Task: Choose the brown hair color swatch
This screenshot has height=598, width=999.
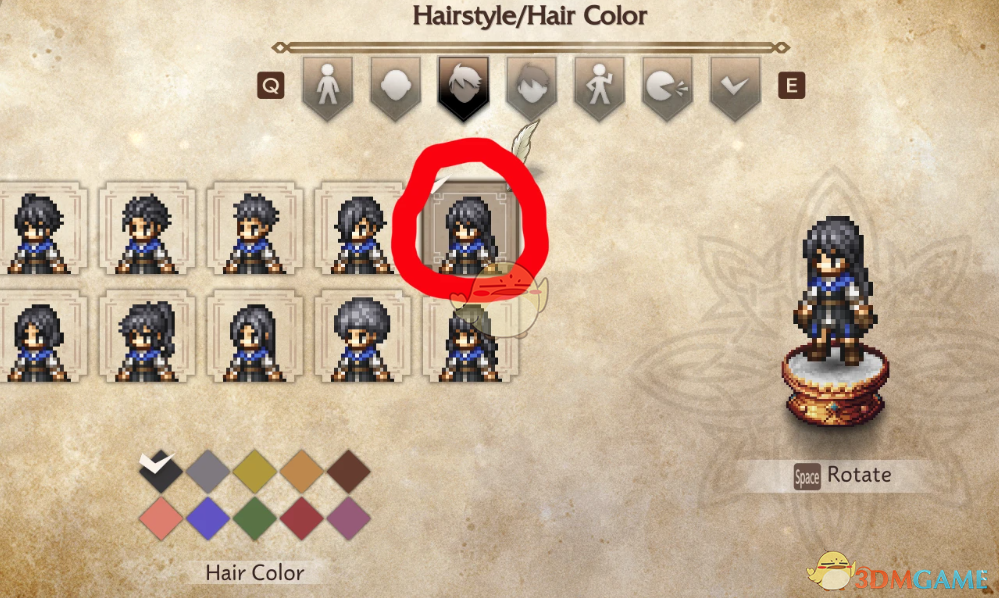Action: coord(349,472)
